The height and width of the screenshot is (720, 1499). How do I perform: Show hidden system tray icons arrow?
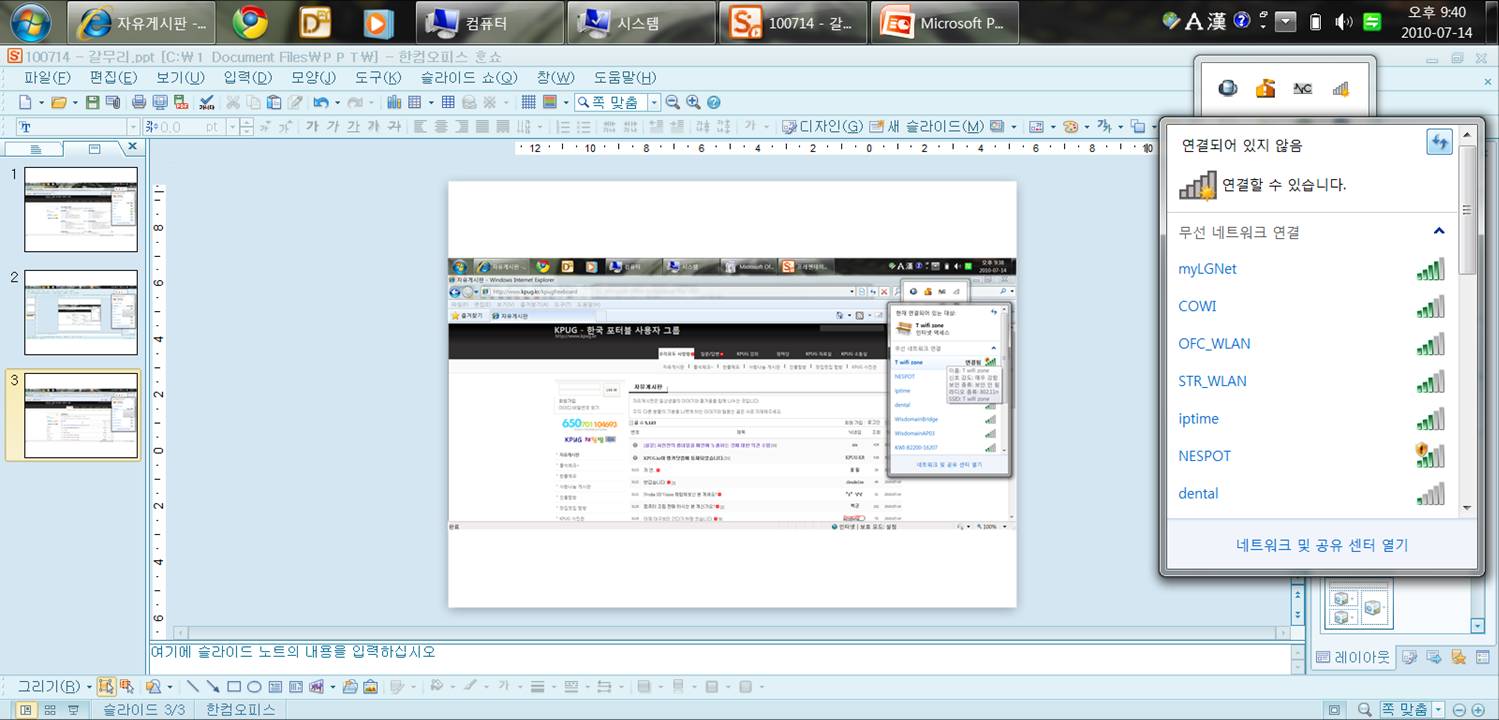(1286, 22)
